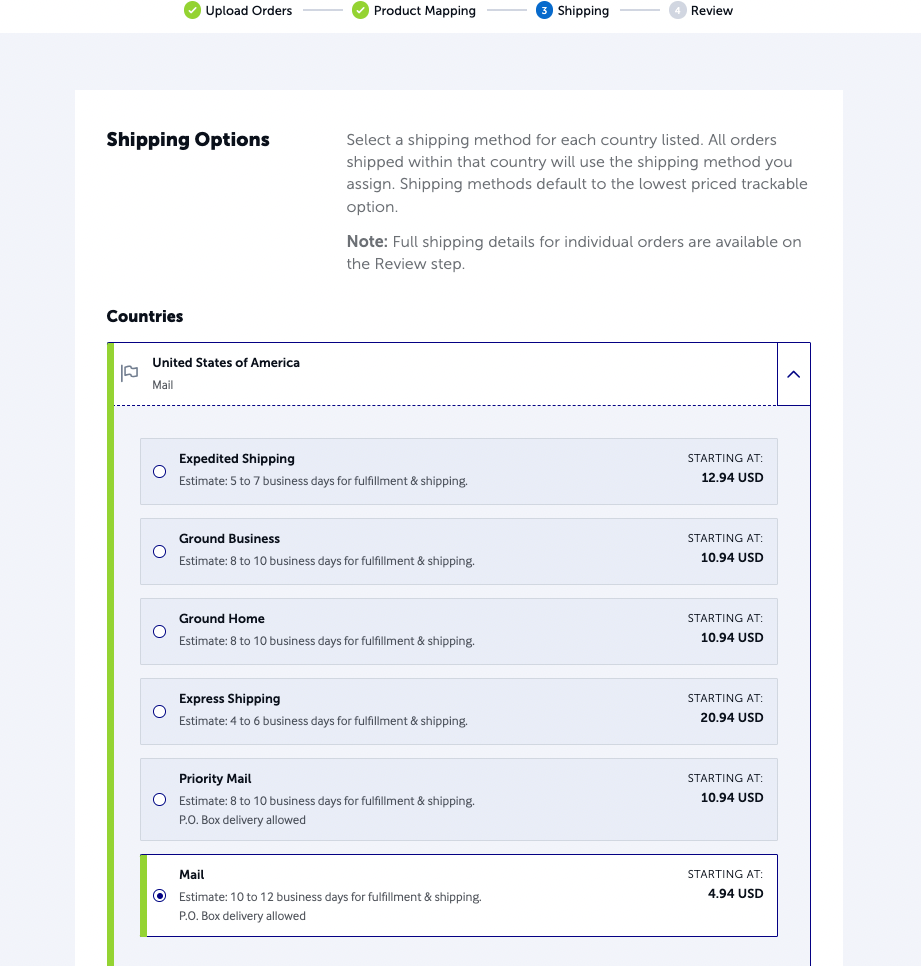Choose Express Shipping as the method
The width and height of the screenshot is (921, 966).
(x=159, y=711)
